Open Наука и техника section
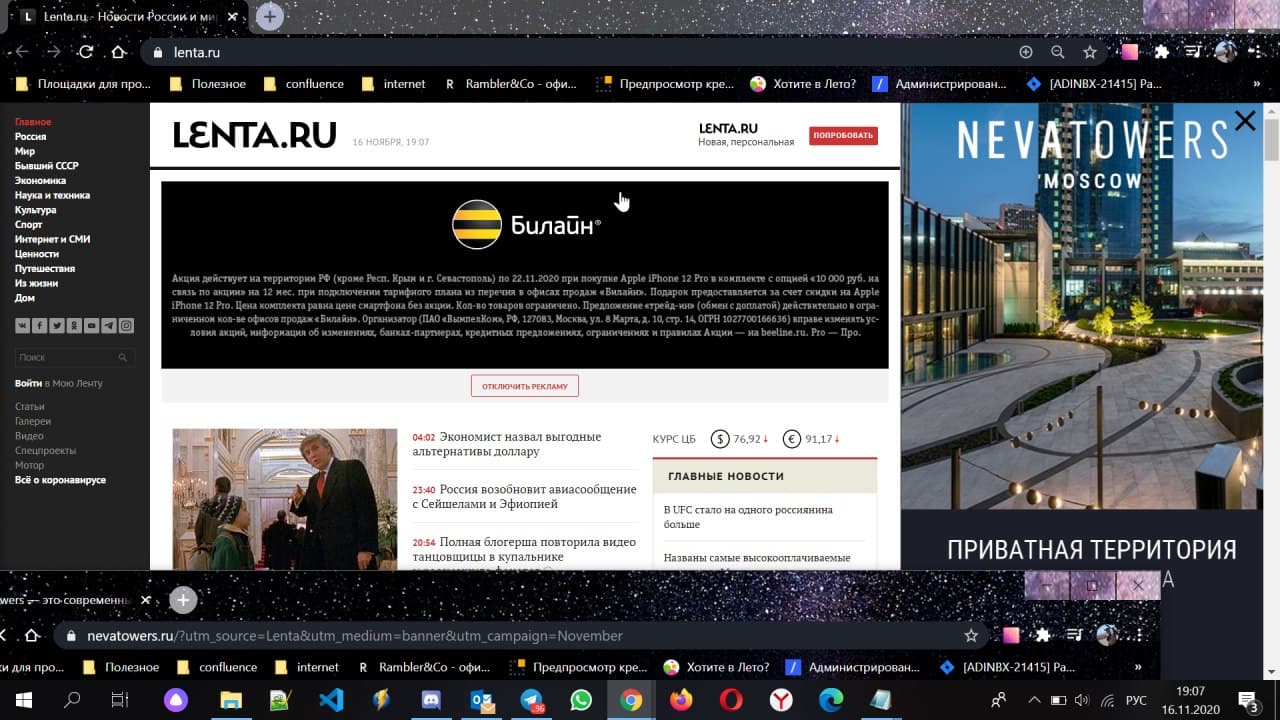 pos(52,195)
